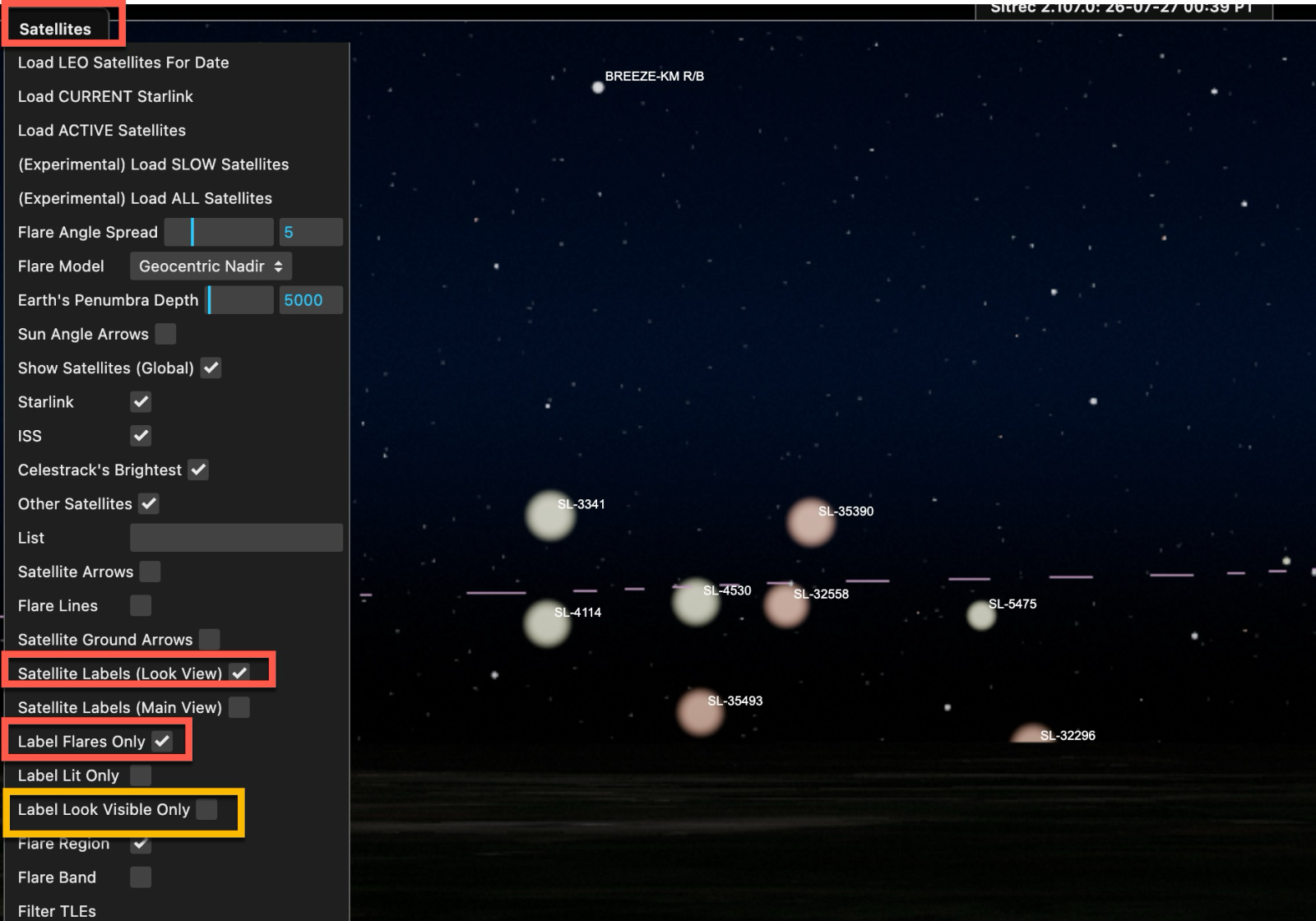Toggle Celestrack's Brightest checkbox

pos(198,470)
